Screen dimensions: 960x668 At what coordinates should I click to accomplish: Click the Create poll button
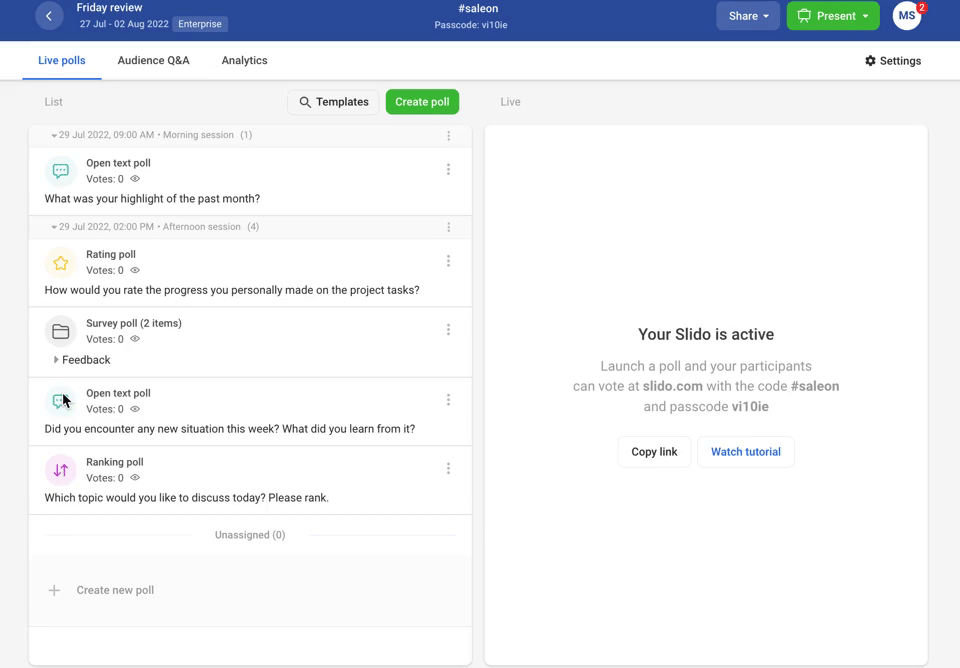(x=422, y=102)
